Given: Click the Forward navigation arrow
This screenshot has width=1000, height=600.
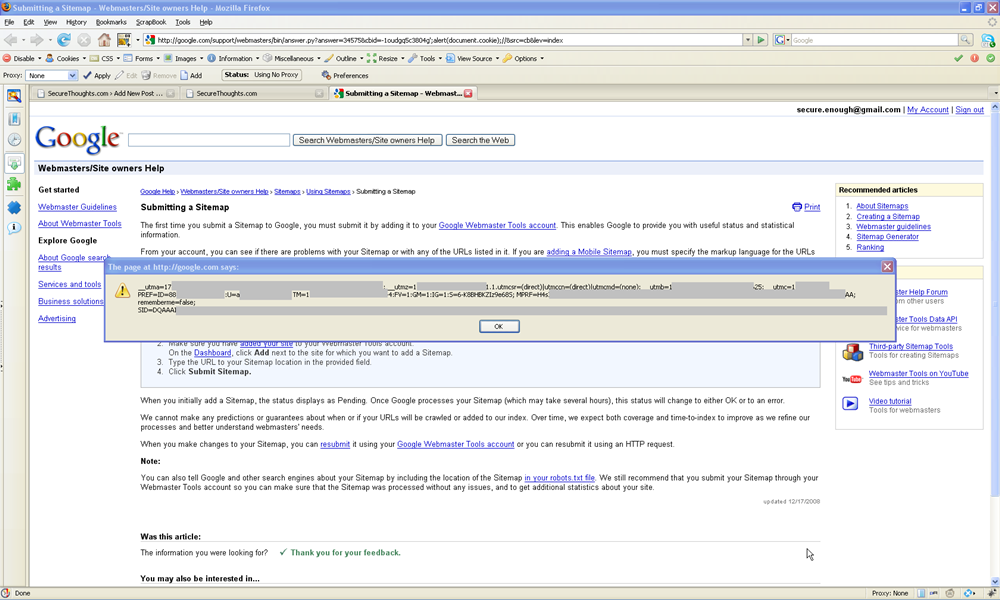Looking at the screenshot, I should (36, 40).
